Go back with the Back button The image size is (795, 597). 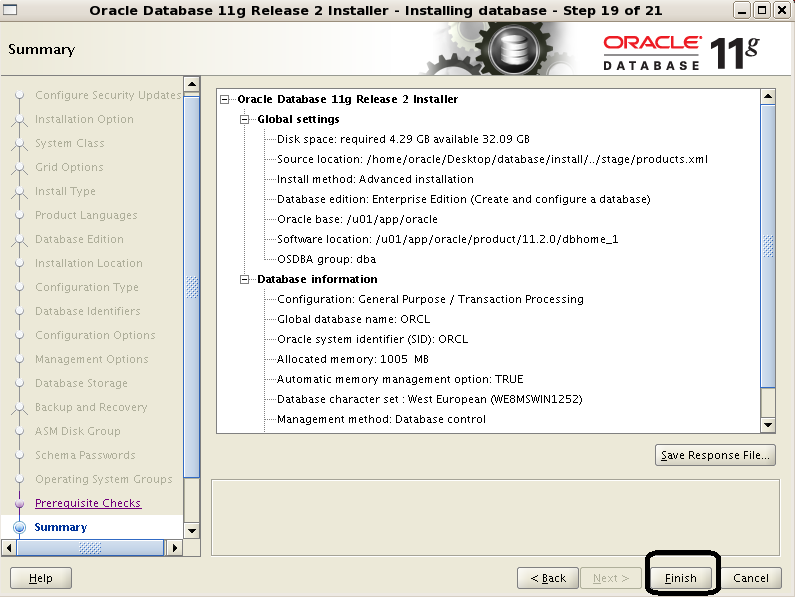548,578
